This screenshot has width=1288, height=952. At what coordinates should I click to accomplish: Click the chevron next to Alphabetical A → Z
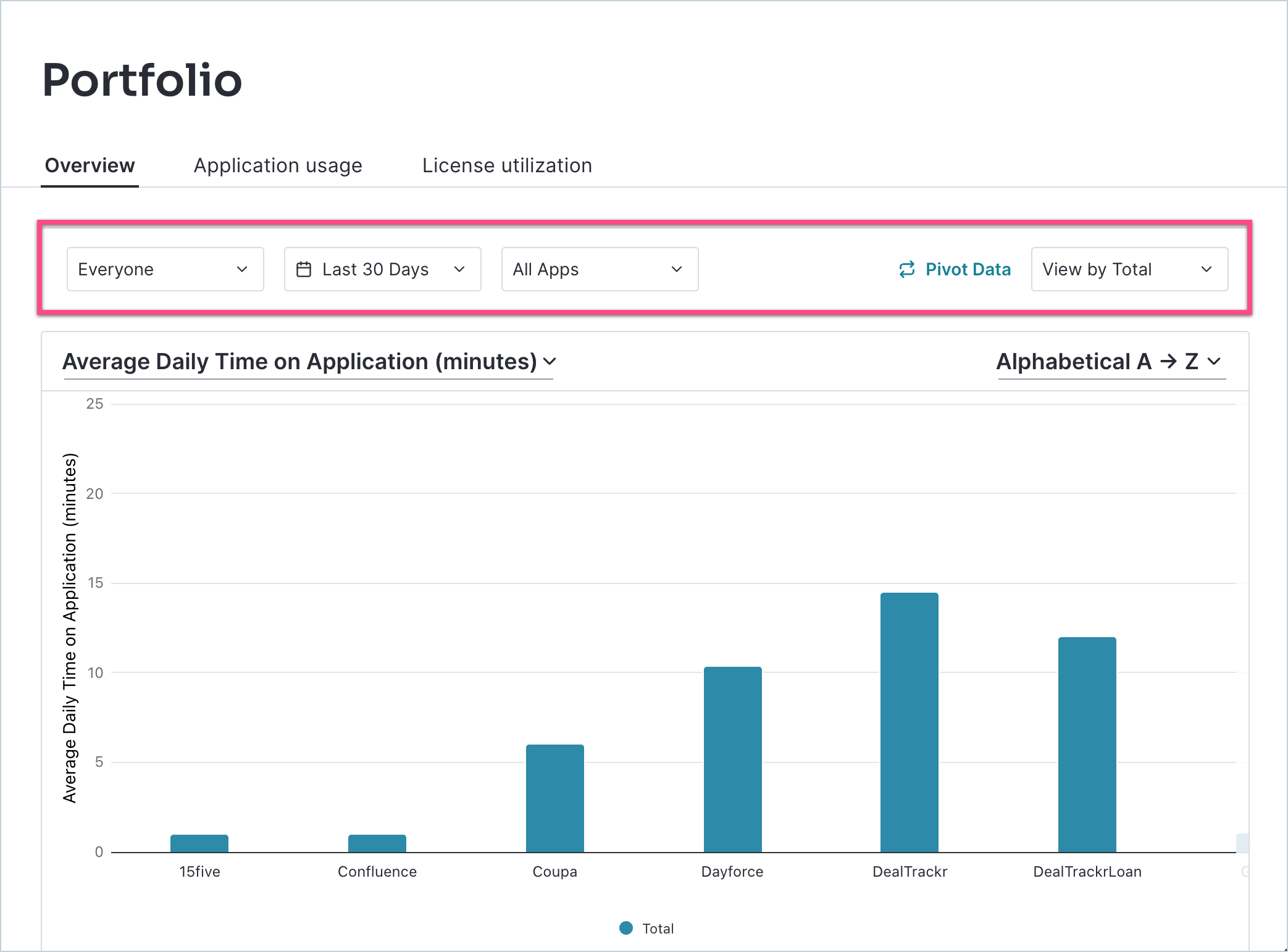pos(1215,362)
